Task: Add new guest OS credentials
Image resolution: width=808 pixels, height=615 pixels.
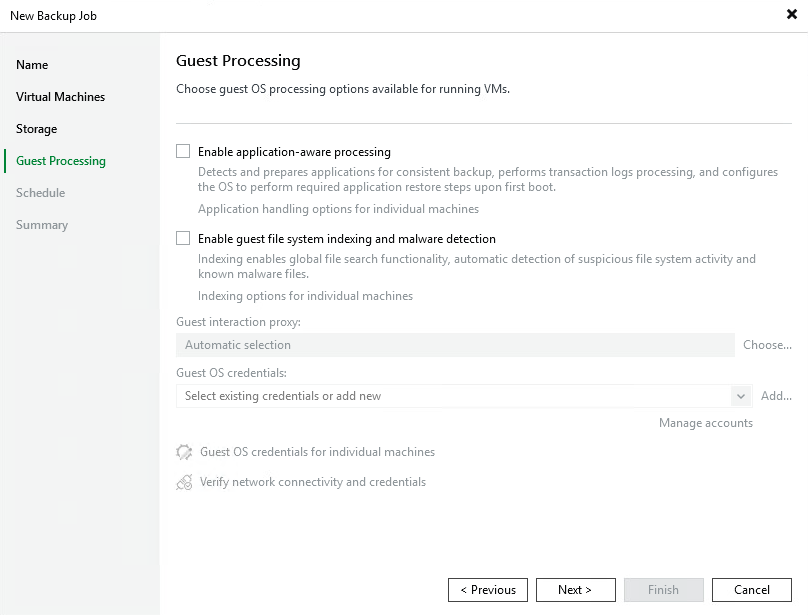Action: tap(776, 395)
